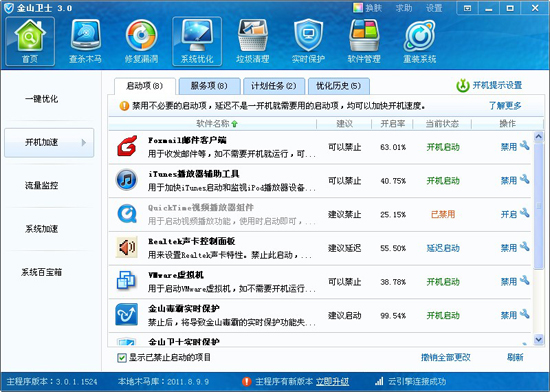Click 禁用 for Realtek声卡控制面板
Viewport: 550px width, 392px height.
click(509, 248)
